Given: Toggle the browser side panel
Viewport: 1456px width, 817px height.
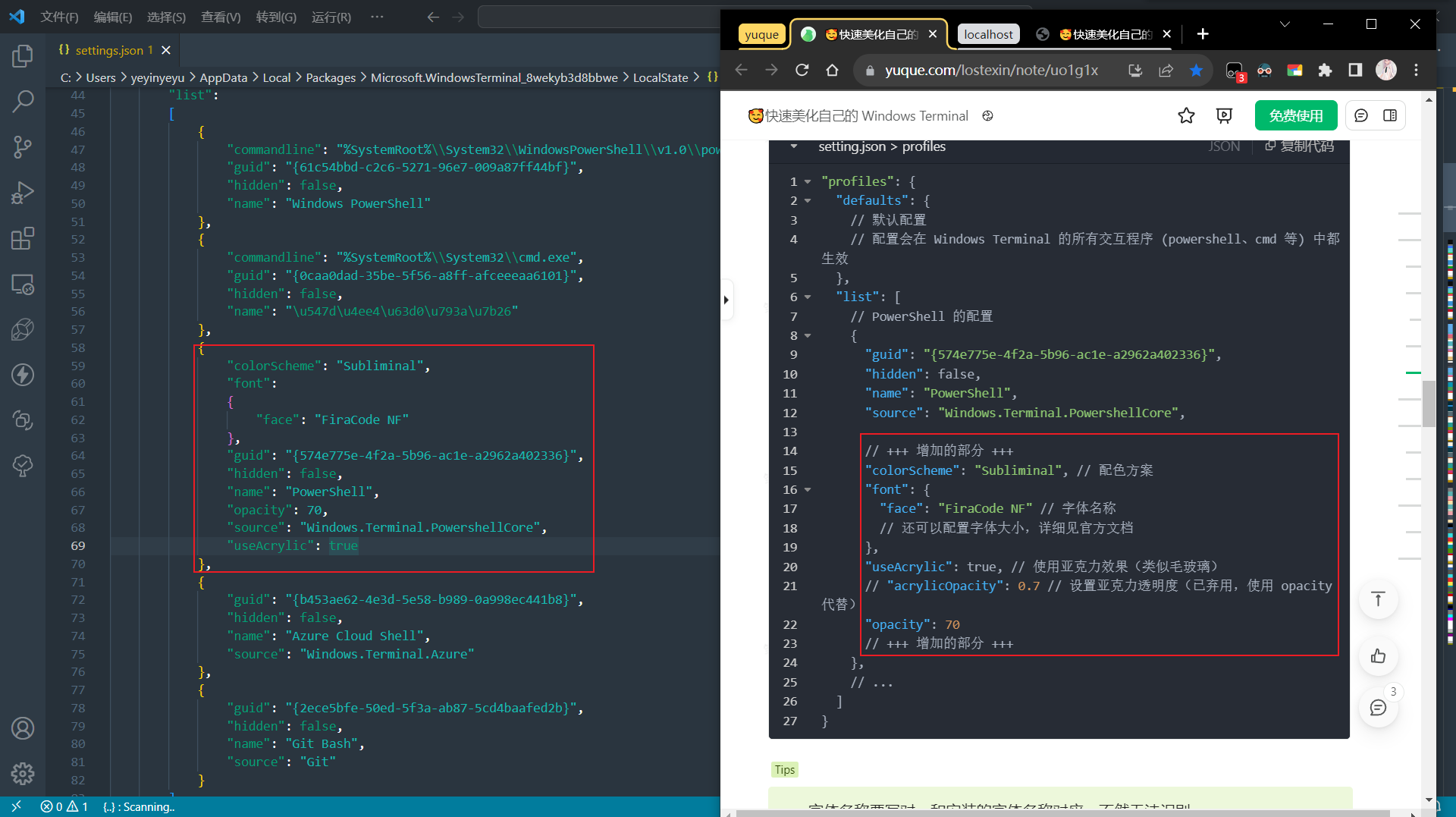Looking at the screenshot, I should pyautogui.click(x=1355, y=70).
